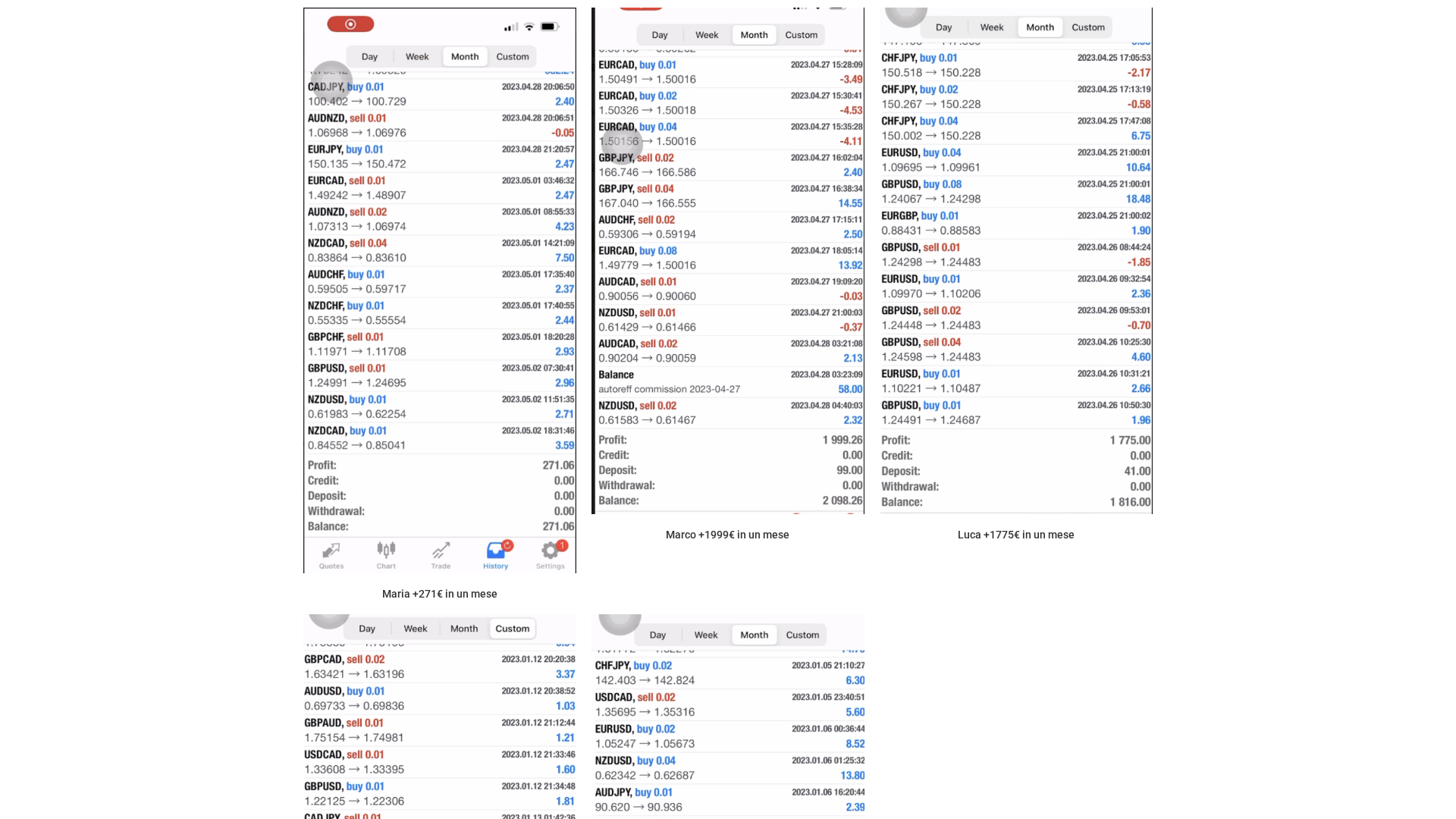The height and width of the screenshot is (819, 1456).
Task: Open the Balance autoreff commission entry 58.00
Action: 730,381
